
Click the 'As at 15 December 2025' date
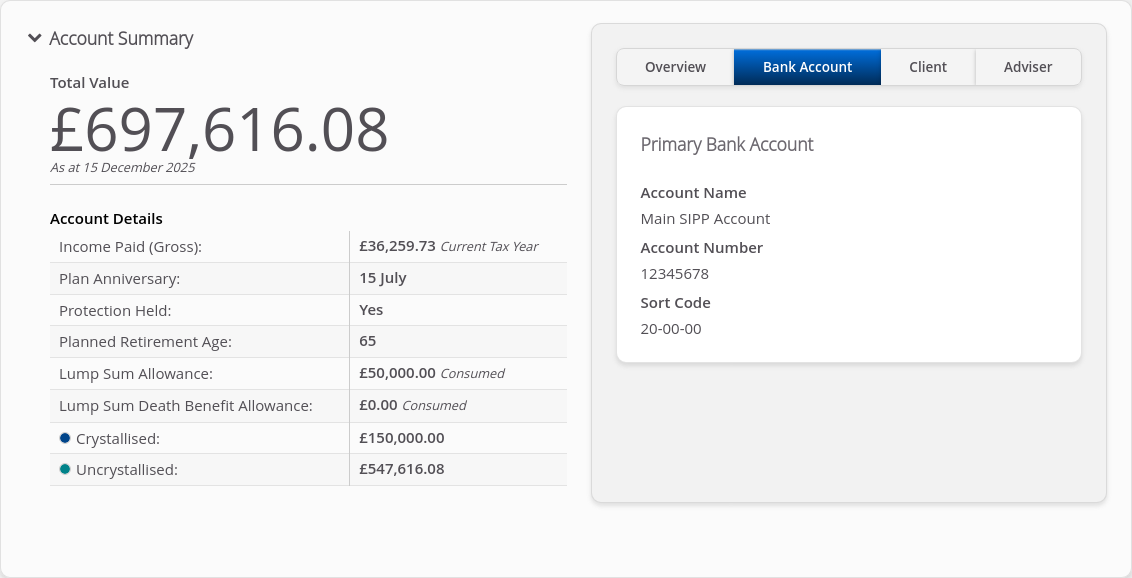point(123,167)
